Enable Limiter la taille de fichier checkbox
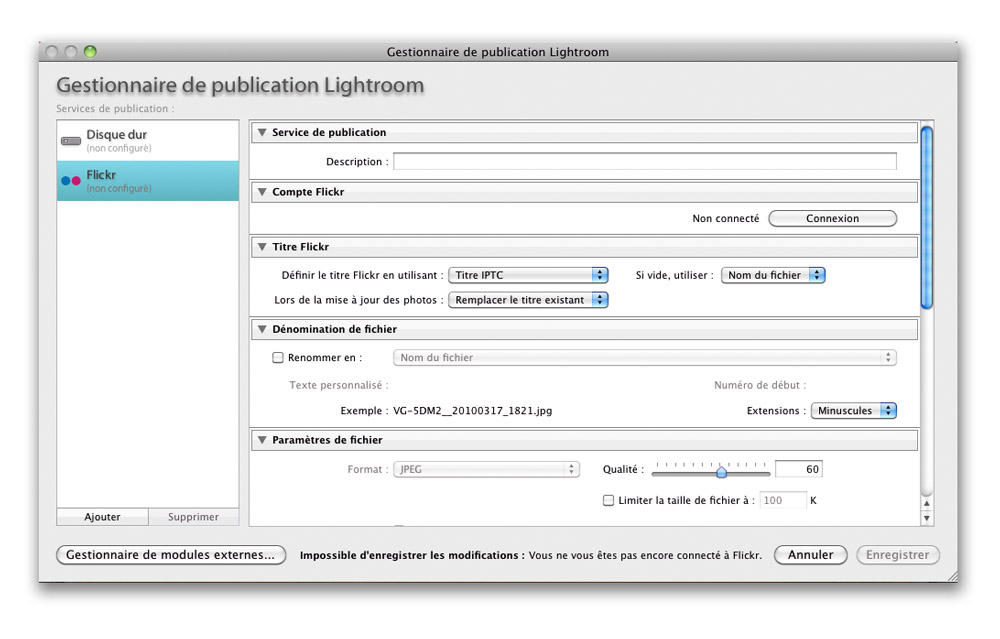Image resolution: width=1000 pixels, height=639 pixels. point(608,501)
